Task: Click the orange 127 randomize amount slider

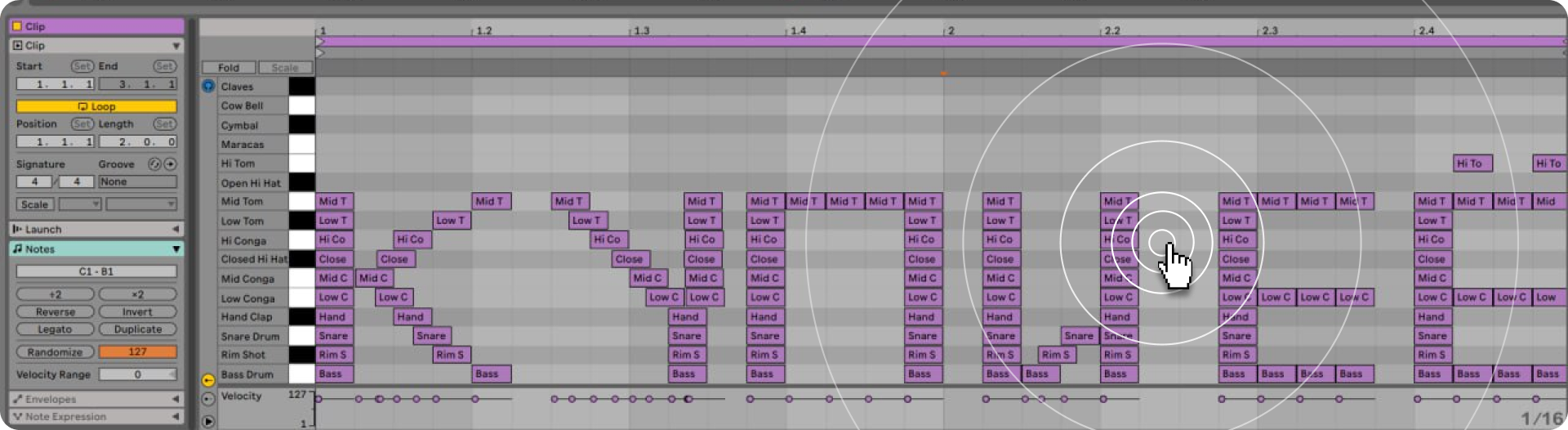Action: (138, 352)
